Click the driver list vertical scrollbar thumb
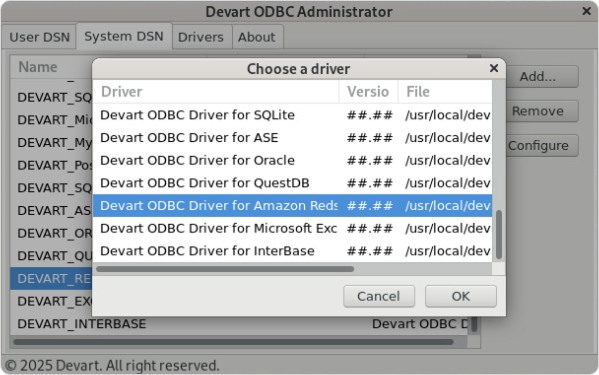 click(x=499, y=234)
